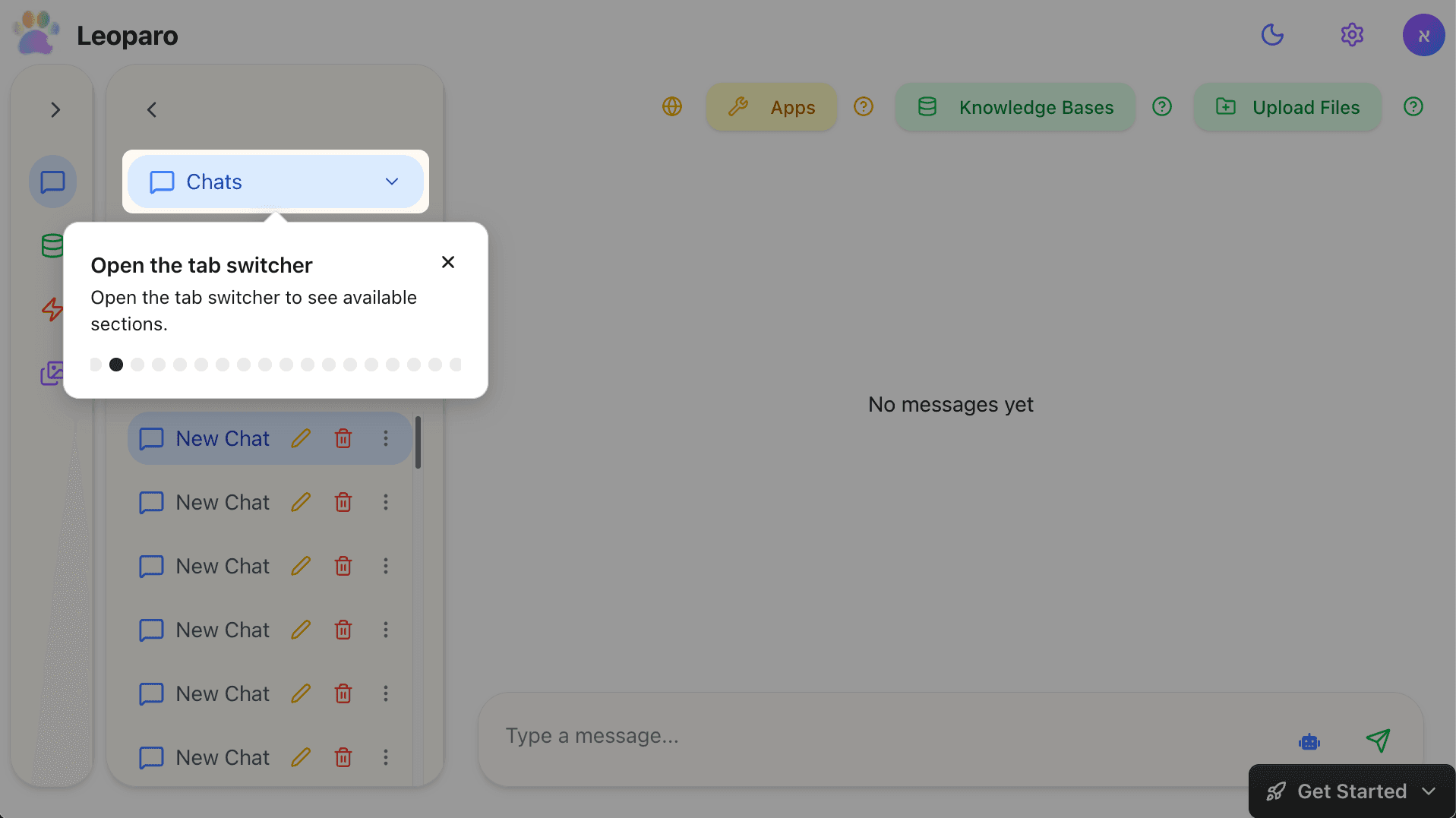Select the lightning bolt icon in the sidebar

point(52,310)
